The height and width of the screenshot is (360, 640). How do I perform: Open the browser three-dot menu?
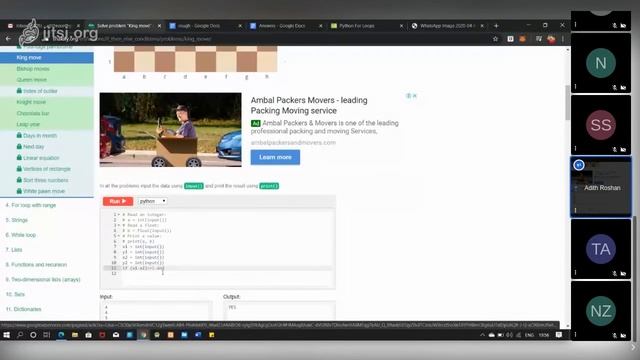(563, 39)
